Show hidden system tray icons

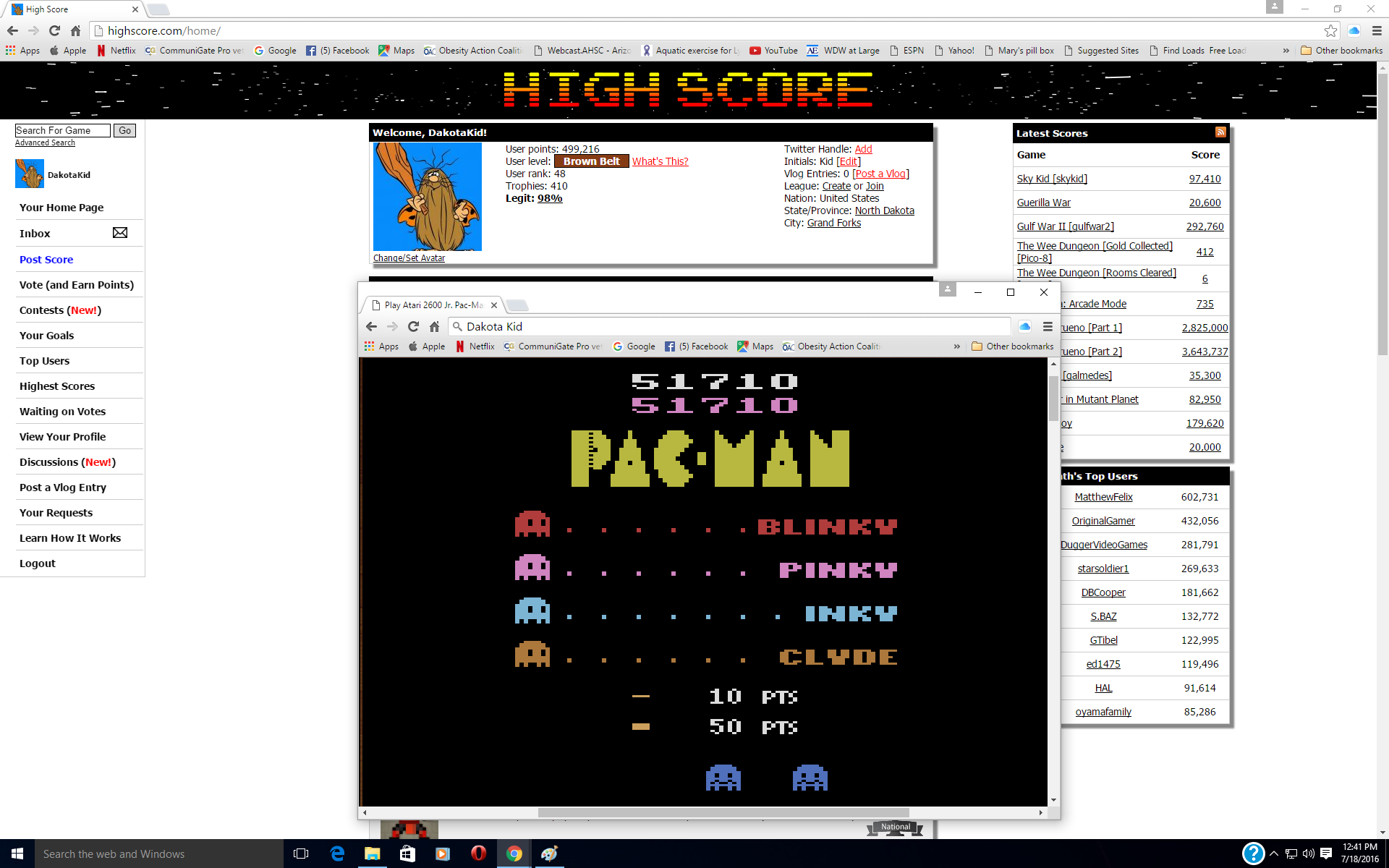(1274, 854)
